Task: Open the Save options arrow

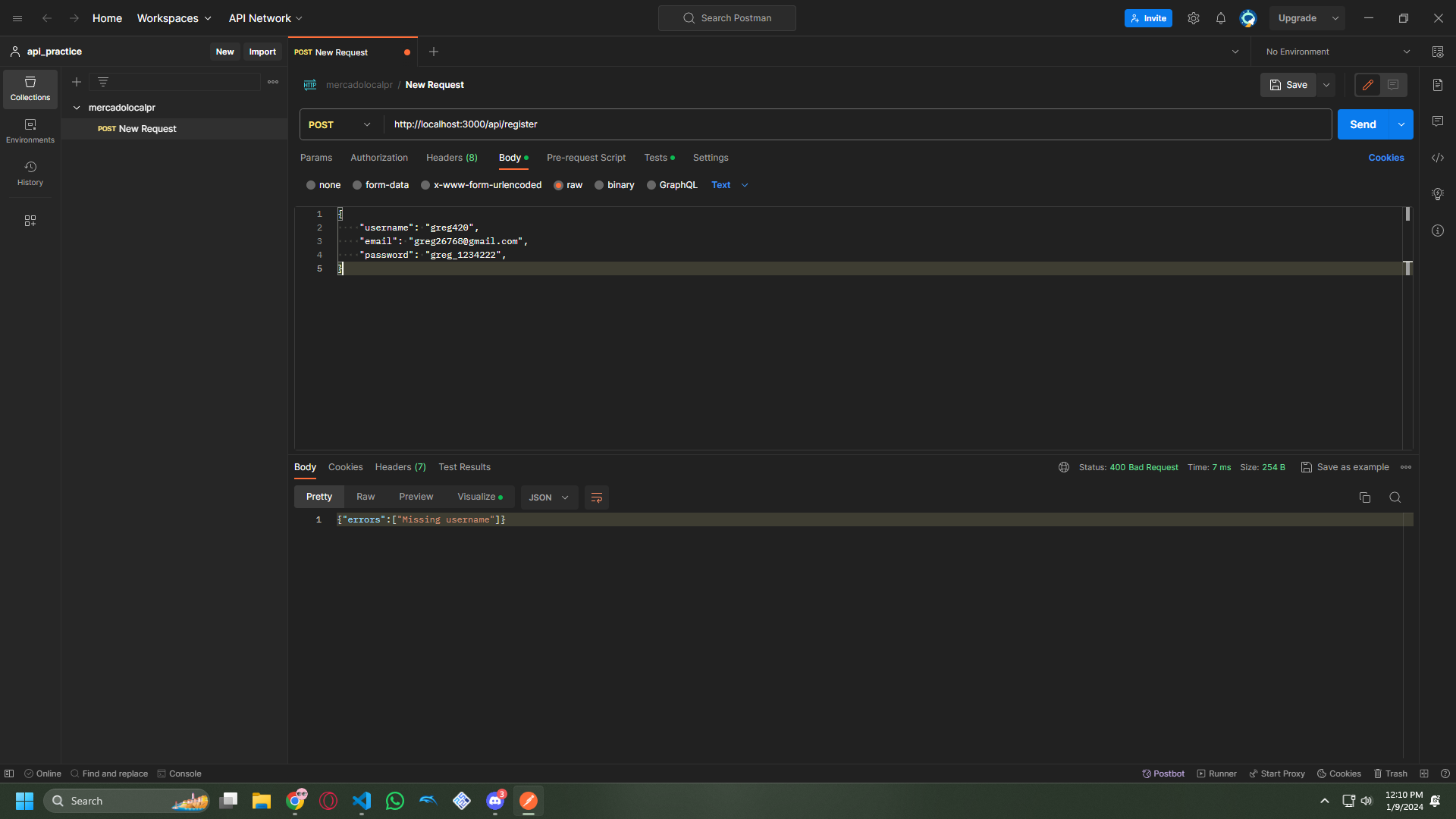Action: 1326,85
